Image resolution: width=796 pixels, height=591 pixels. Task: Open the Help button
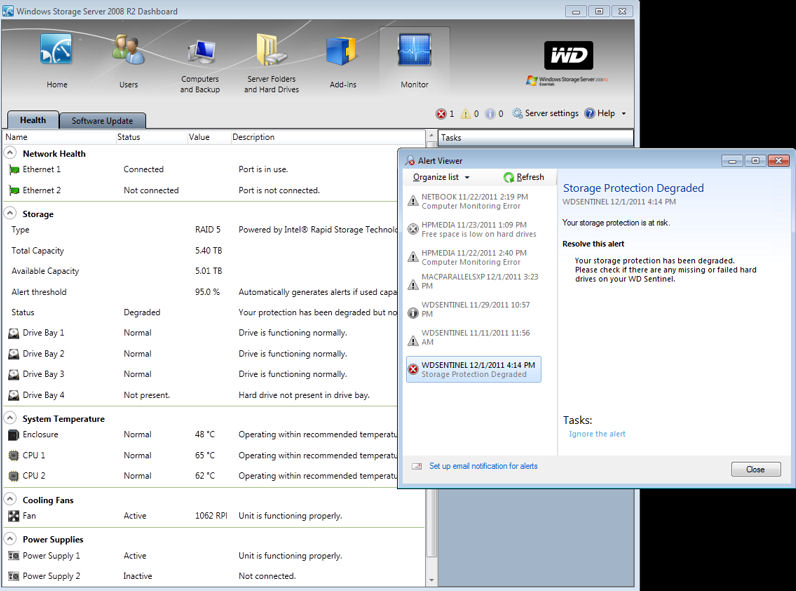click(x=600, y=113)
